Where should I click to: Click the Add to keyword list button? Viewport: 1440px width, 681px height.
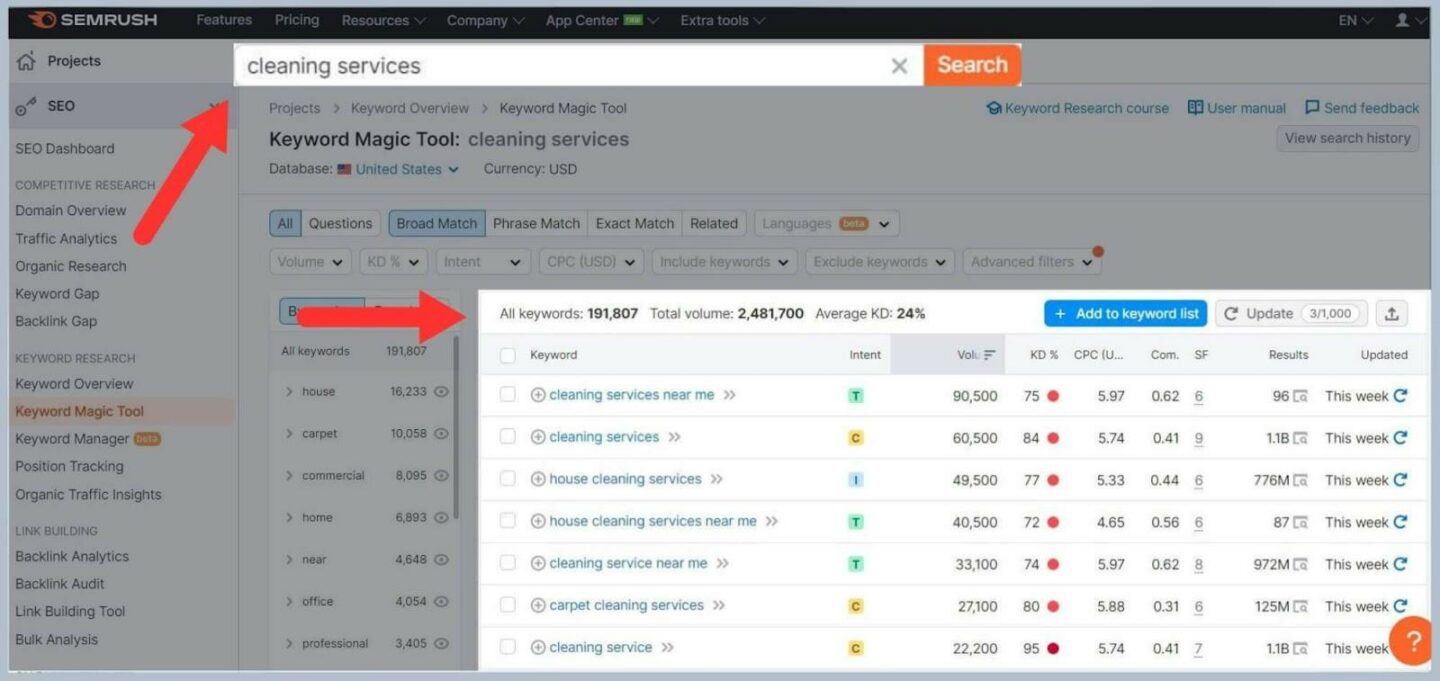(x=1124, y=312)
